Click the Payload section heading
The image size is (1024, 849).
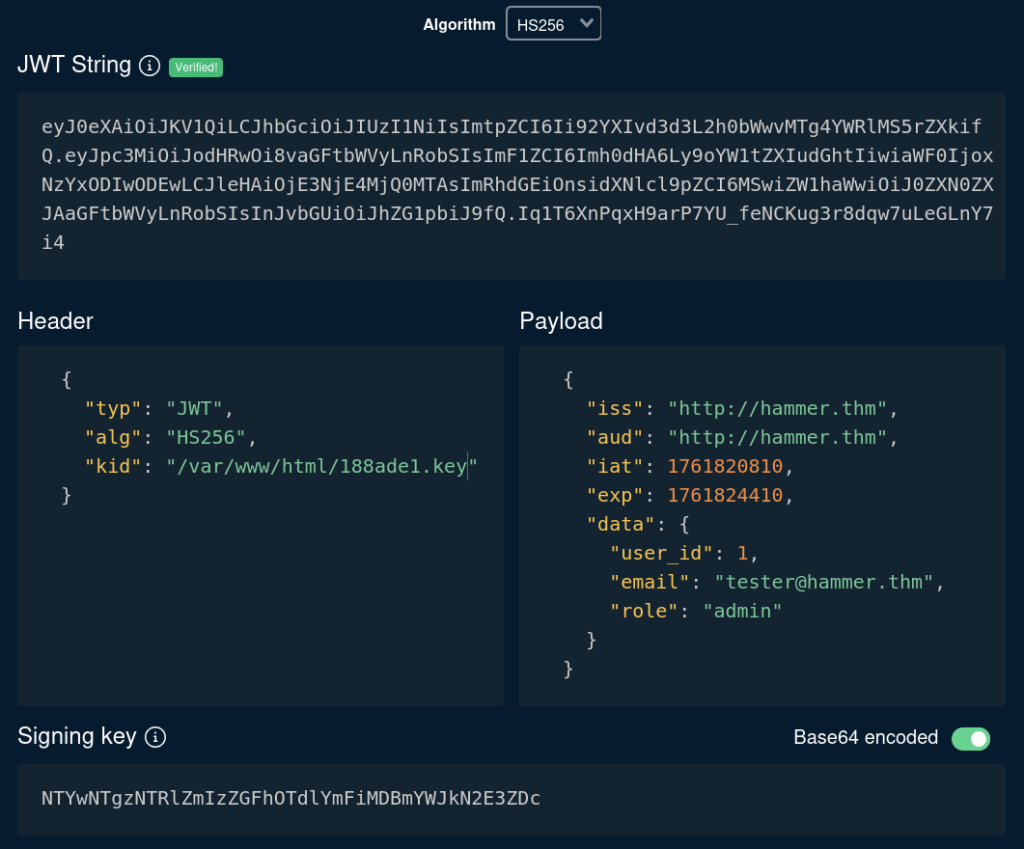(x=561, y=321)
